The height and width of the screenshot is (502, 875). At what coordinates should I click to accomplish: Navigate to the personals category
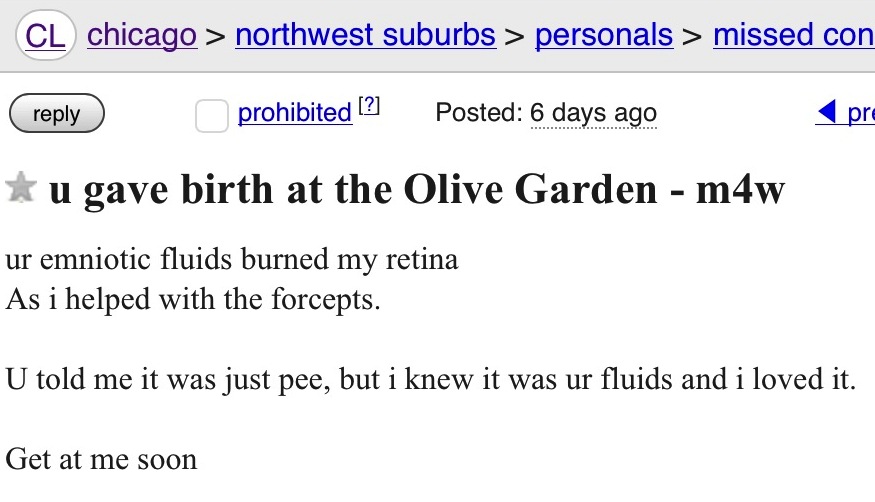(x=604, y=35)
